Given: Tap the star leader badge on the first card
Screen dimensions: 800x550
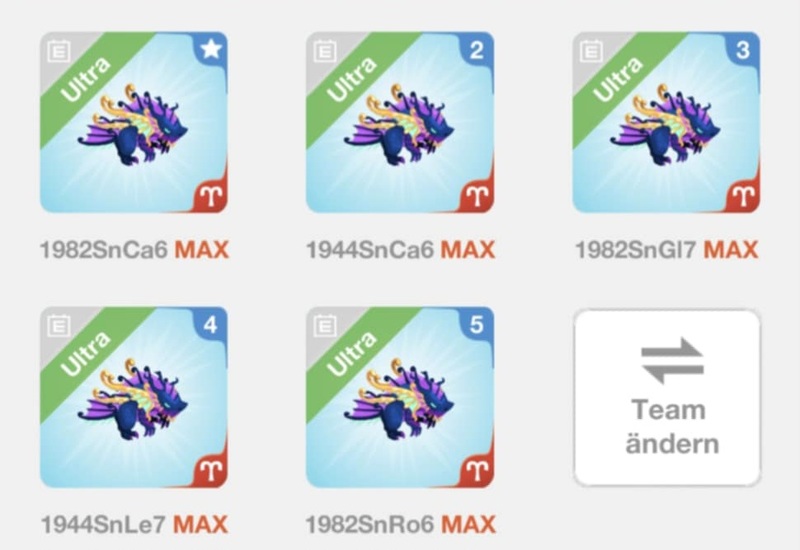Looking at the screenshot, I should tap(211, 49).
